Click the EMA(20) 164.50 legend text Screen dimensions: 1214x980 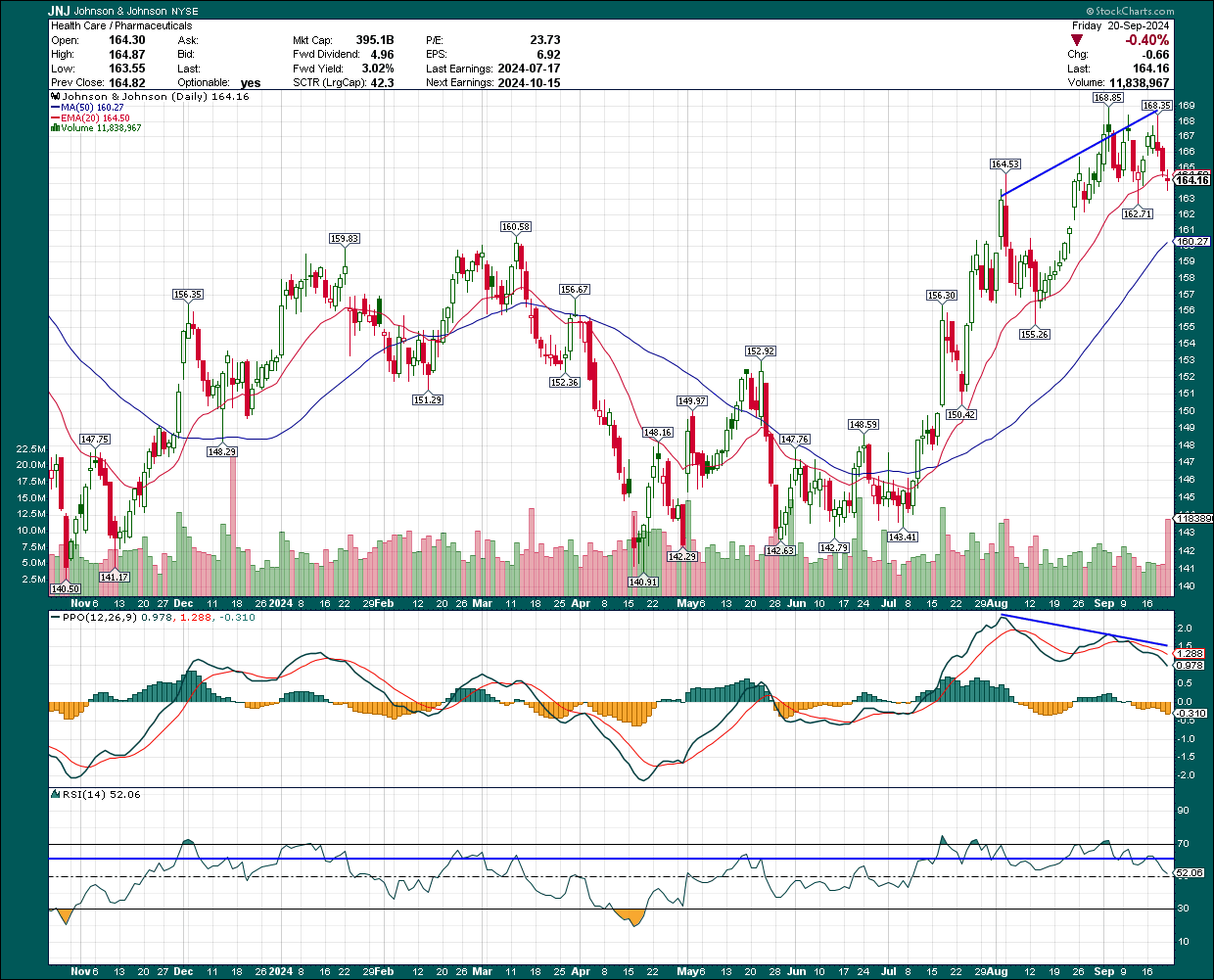coord(96,117)
